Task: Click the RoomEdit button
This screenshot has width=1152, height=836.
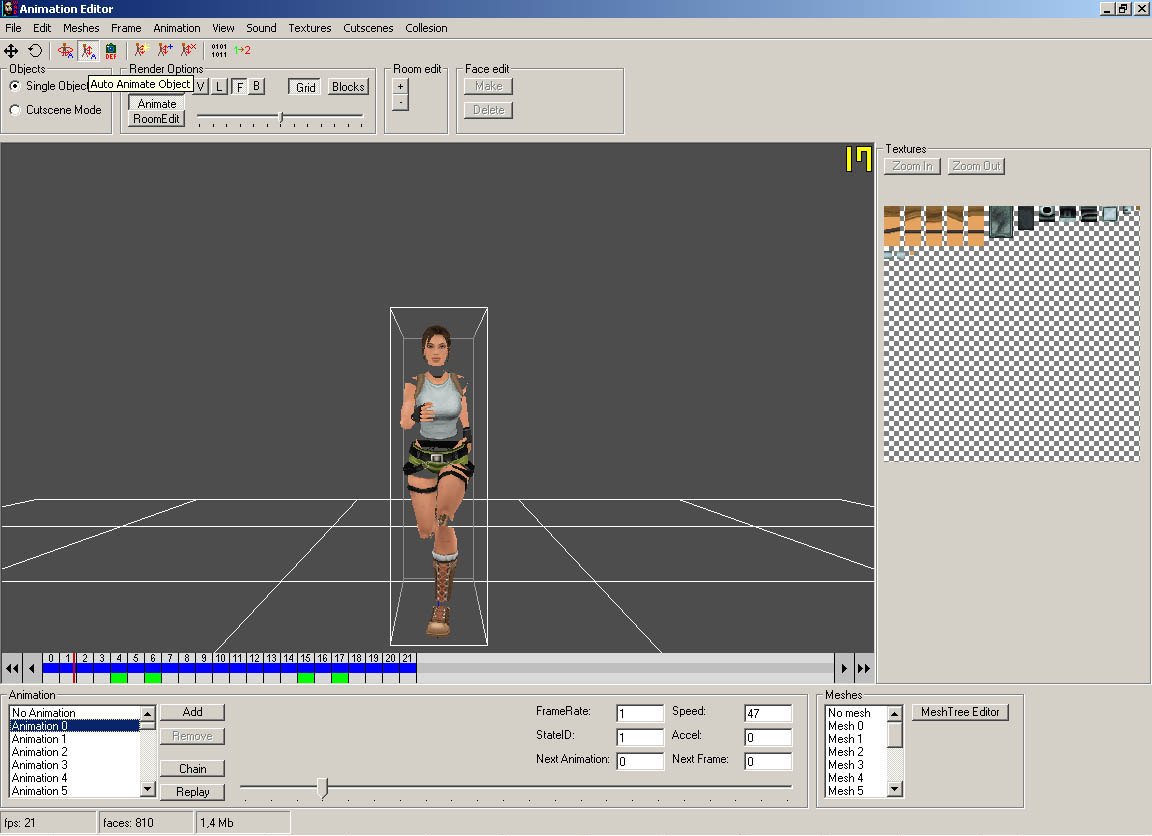Action: point(156,119)
